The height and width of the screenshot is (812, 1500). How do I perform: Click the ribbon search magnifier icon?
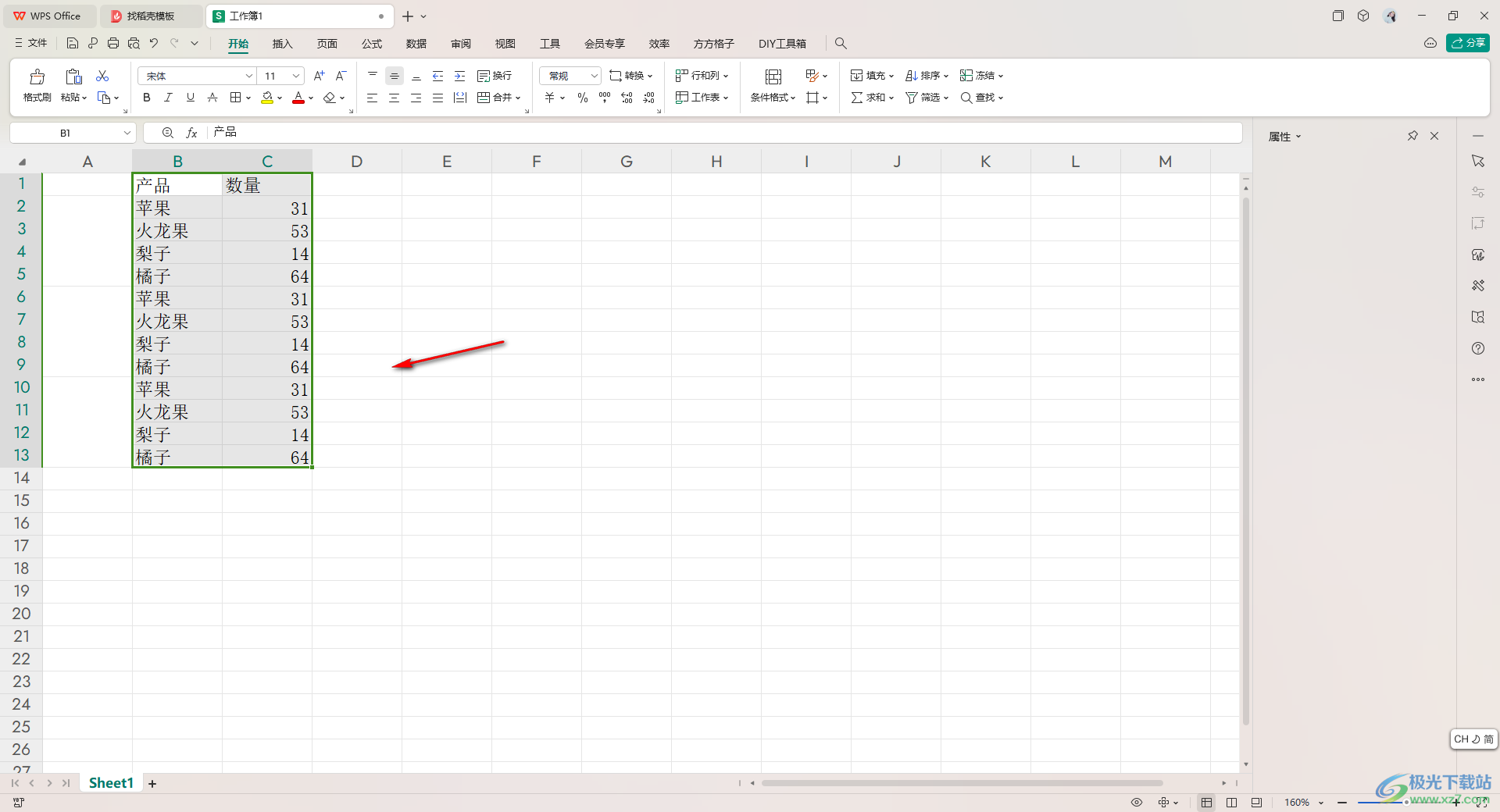(x=841, y=44)
